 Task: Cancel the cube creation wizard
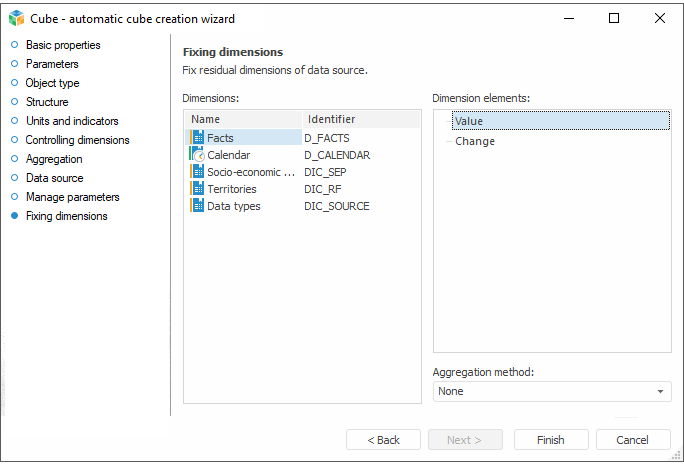pos(633,440)
